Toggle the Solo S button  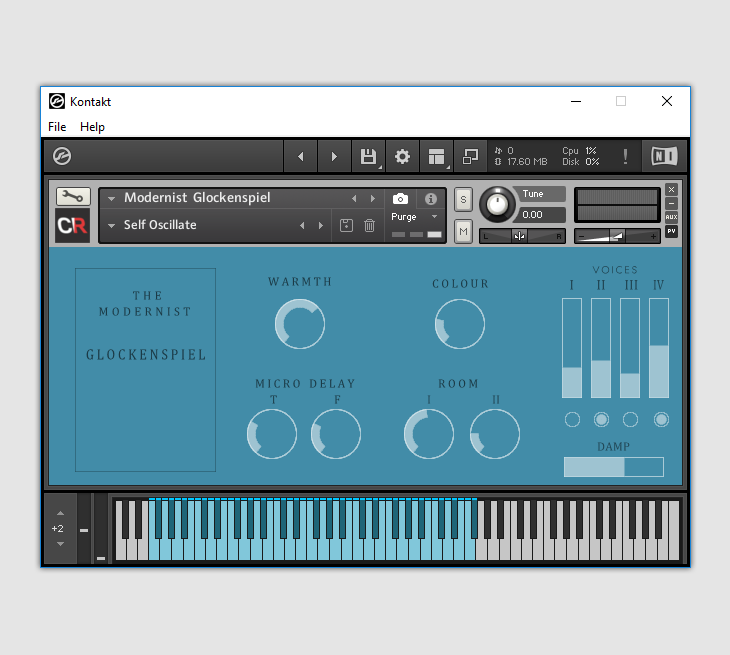[463, 199]
